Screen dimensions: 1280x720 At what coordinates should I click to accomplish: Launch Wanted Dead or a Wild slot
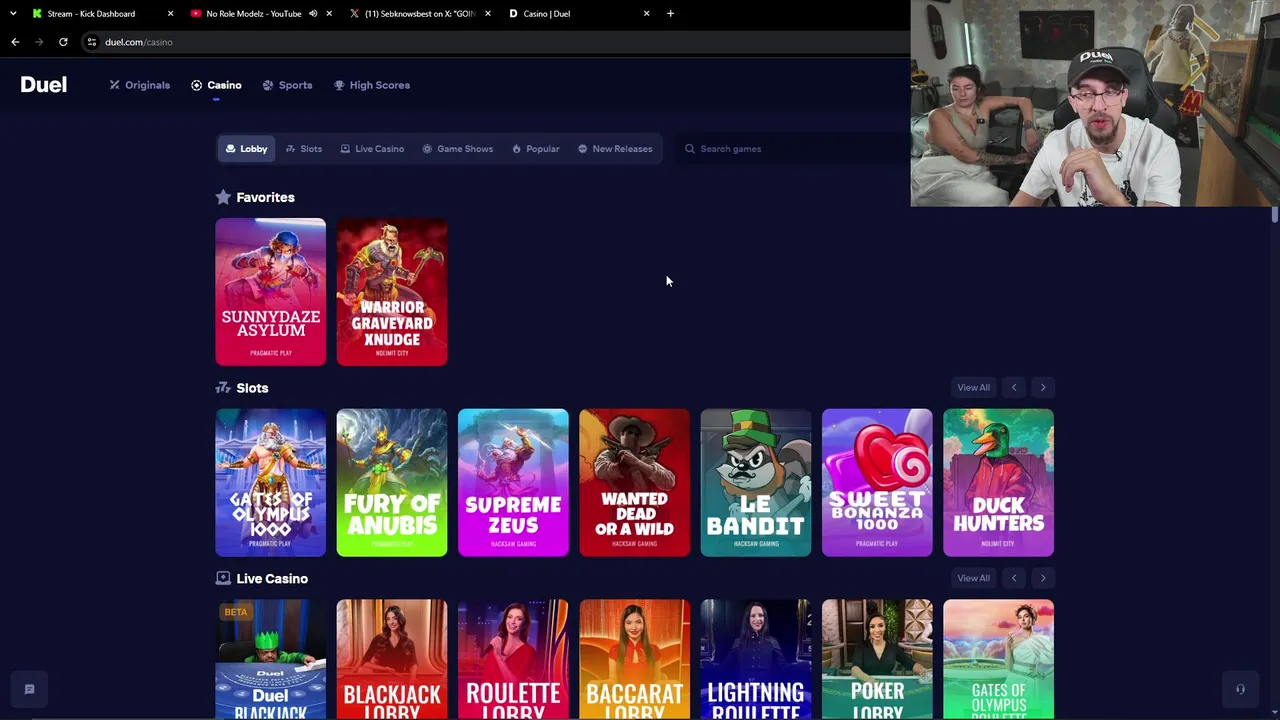pos(634,483)
